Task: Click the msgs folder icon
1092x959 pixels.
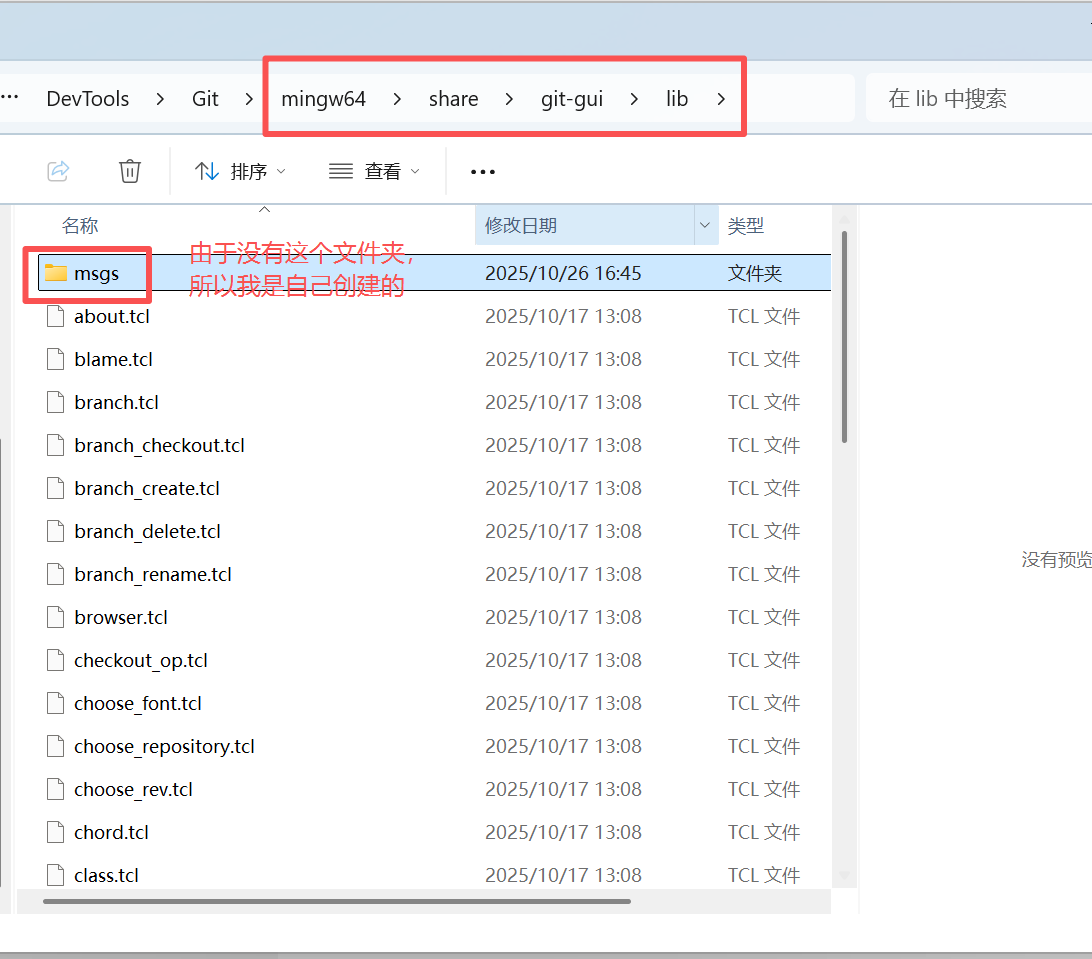Action: [56, 273]
